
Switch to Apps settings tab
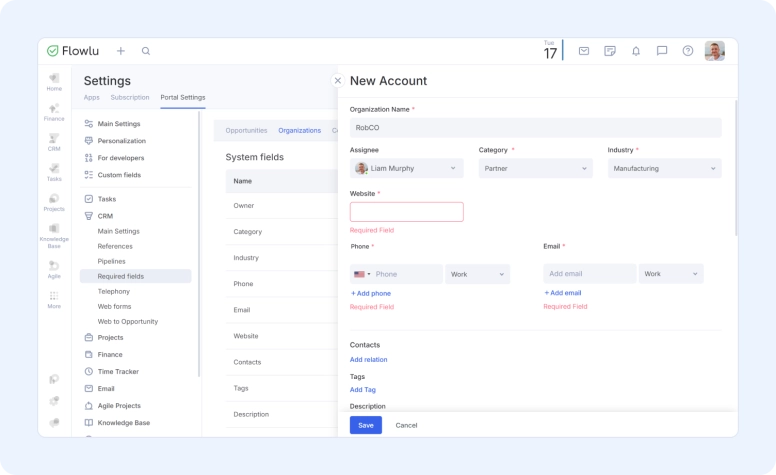[92, 97]
